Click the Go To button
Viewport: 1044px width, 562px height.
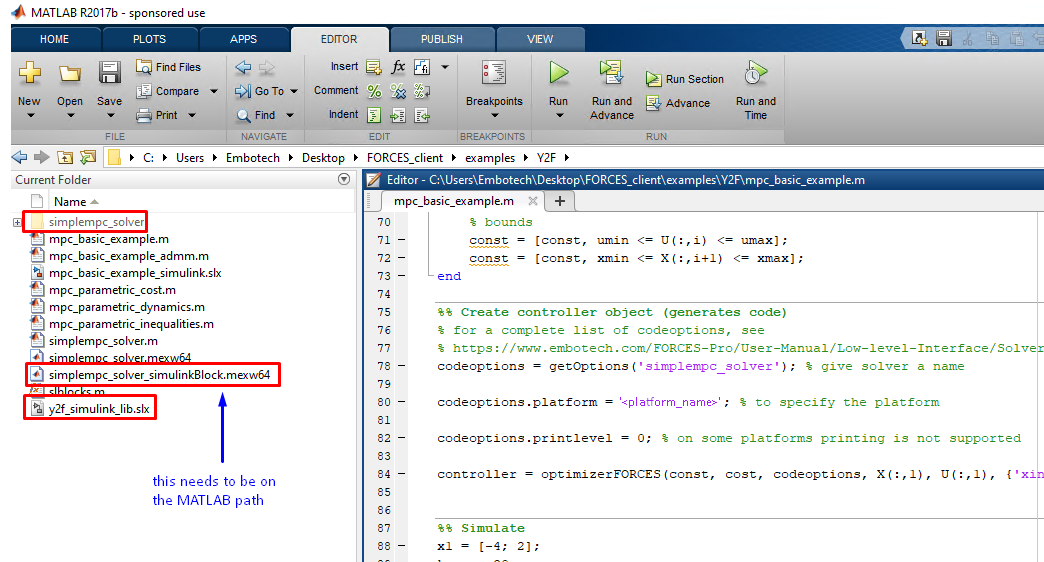260,91
